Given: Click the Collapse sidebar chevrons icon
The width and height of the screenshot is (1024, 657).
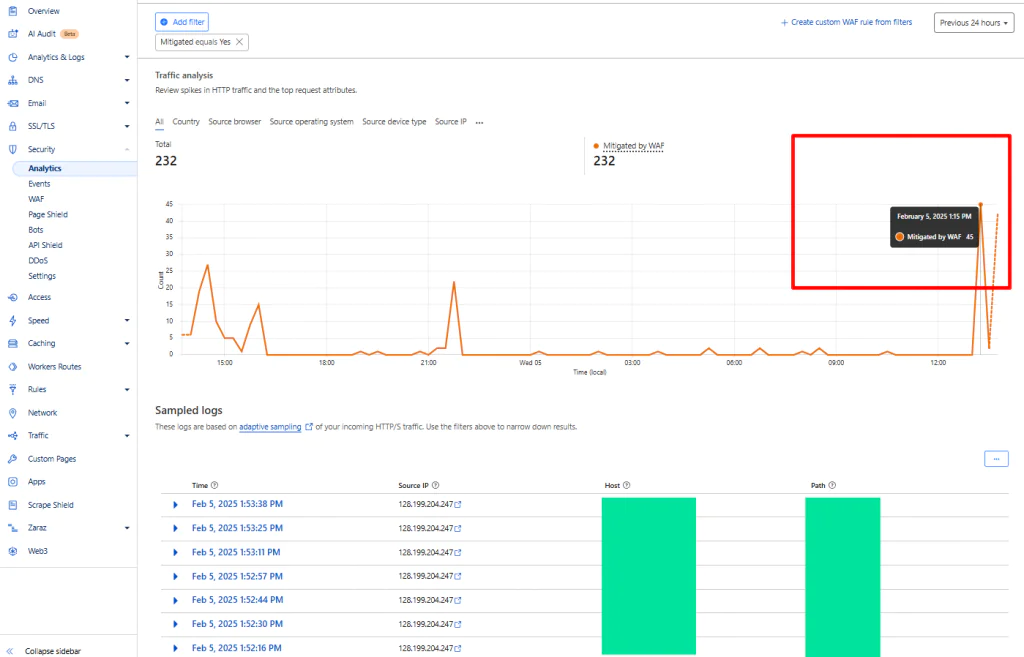Looking at the screenshot, I should pos(10,651).
